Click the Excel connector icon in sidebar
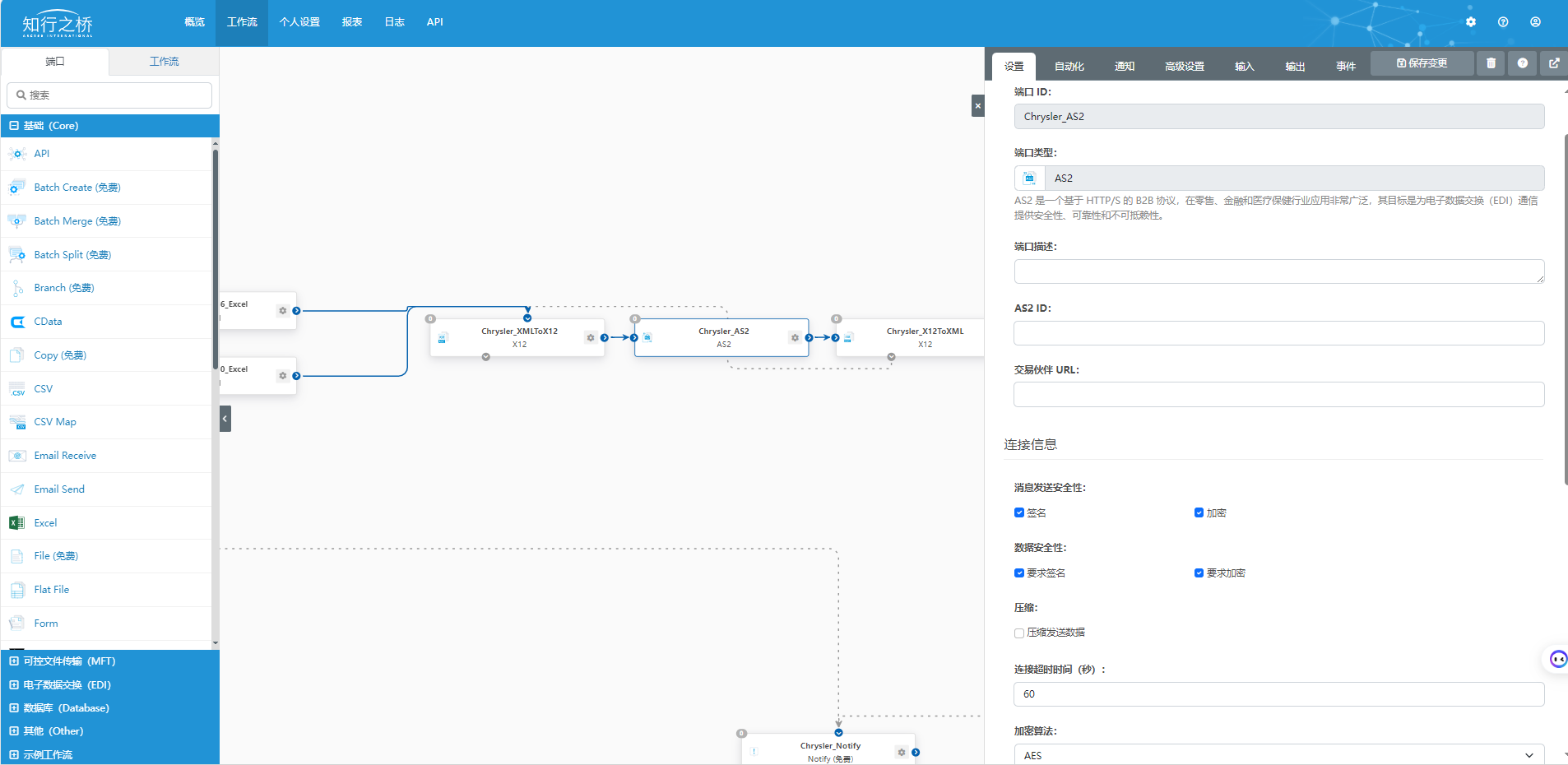The width and height of the screenshot is (1568, 765). coord(16,523)
